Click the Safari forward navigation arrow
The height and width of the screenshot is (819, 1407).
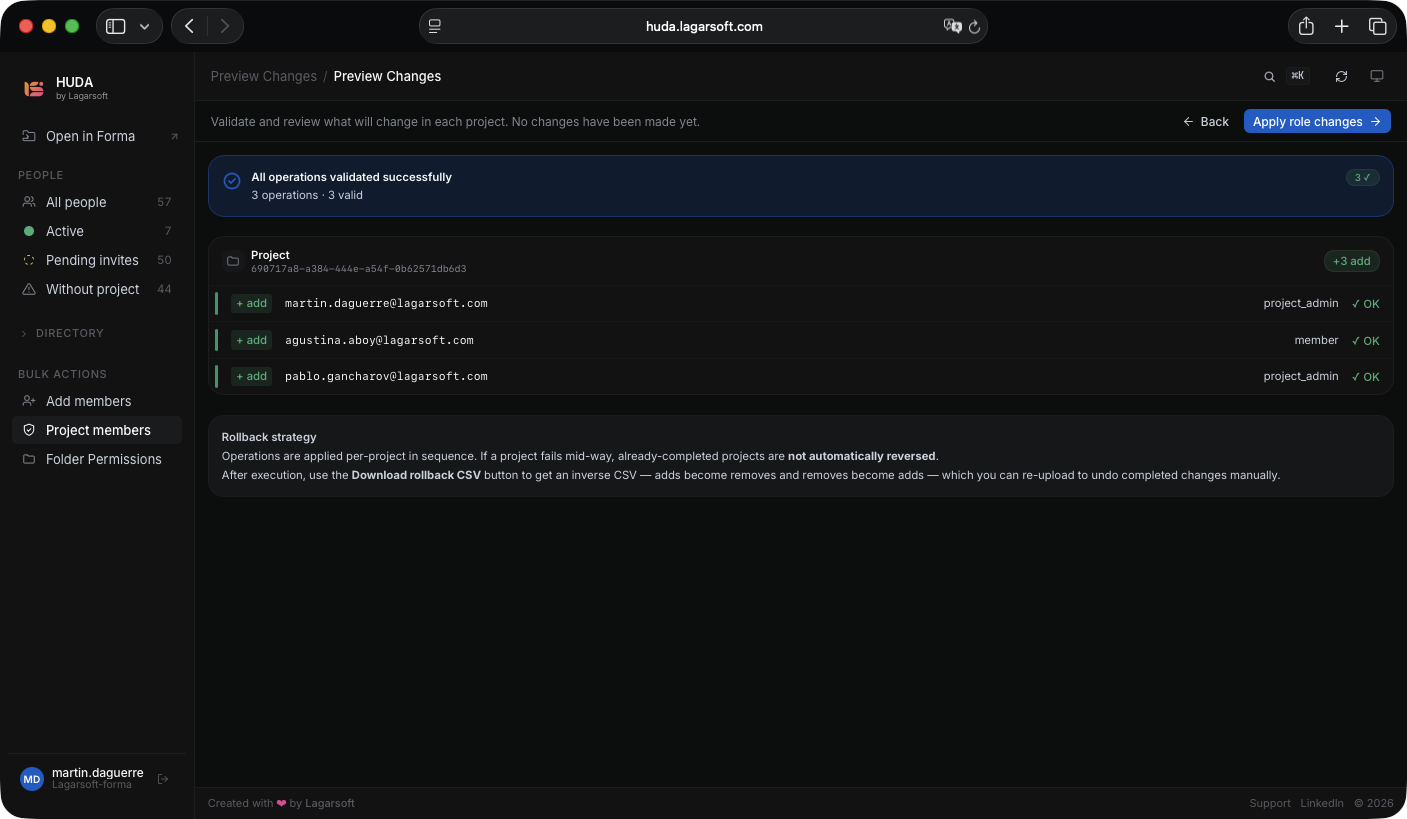[225, 26]
